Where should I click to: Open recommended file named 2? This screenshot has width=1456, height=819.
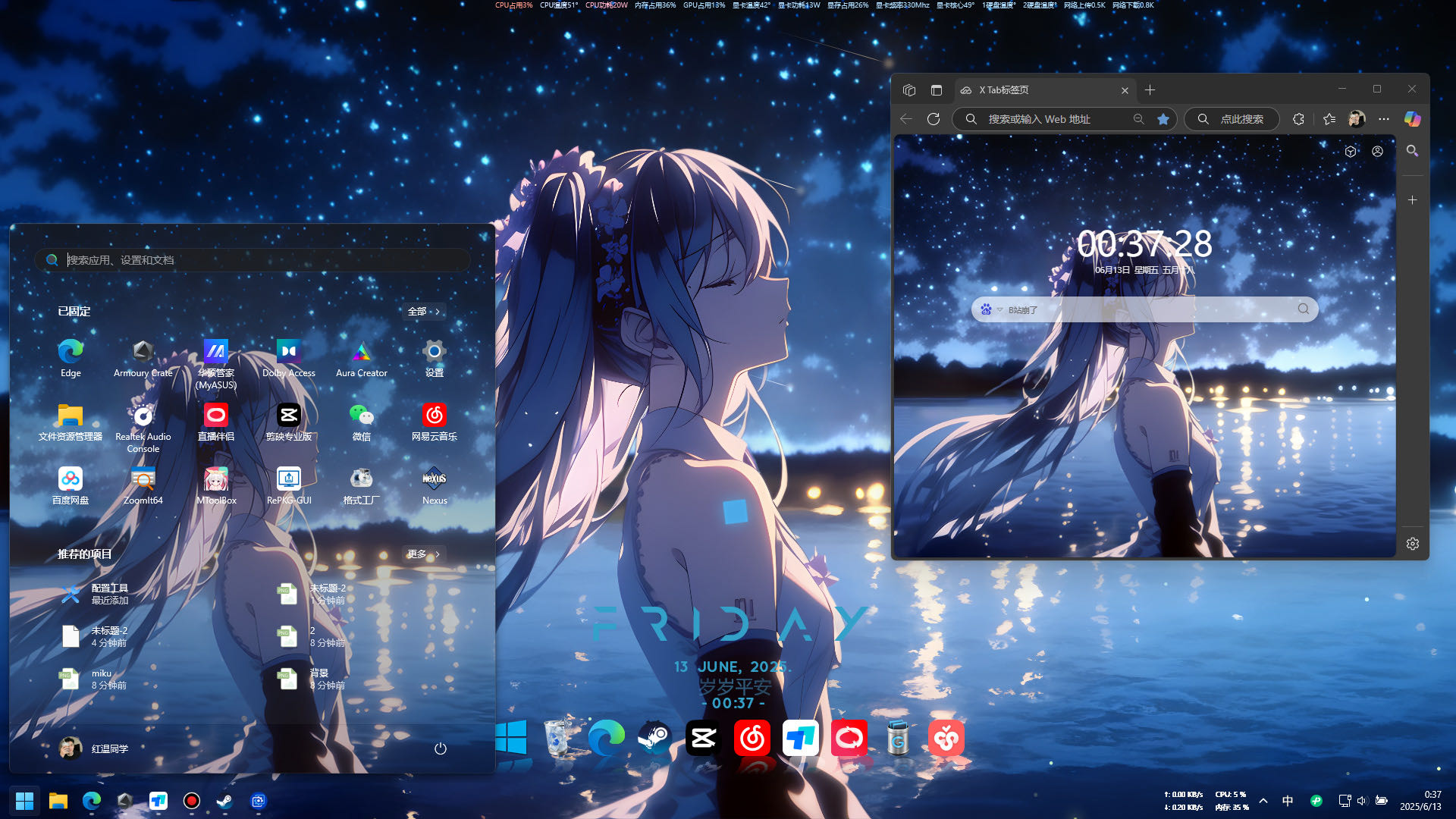[312, 636]
